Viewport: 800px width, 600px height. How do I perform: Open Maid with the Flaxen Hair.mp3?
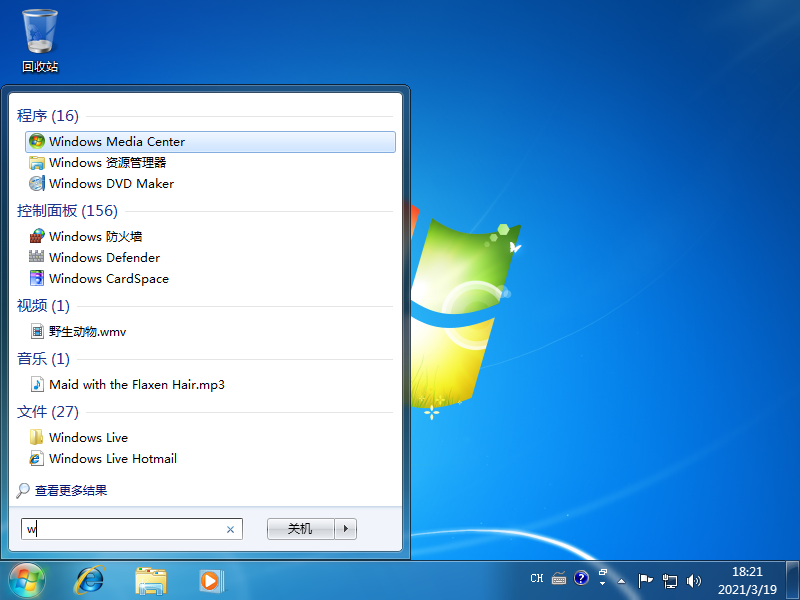(134, 383)
